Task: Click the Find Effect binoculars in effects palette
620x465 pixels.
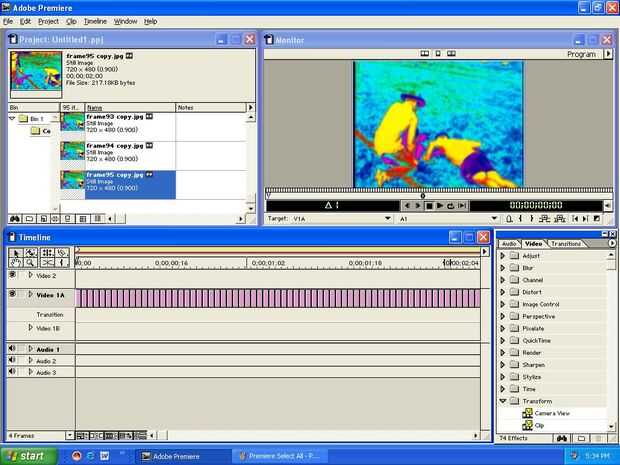Action: [x=562, y=438]
